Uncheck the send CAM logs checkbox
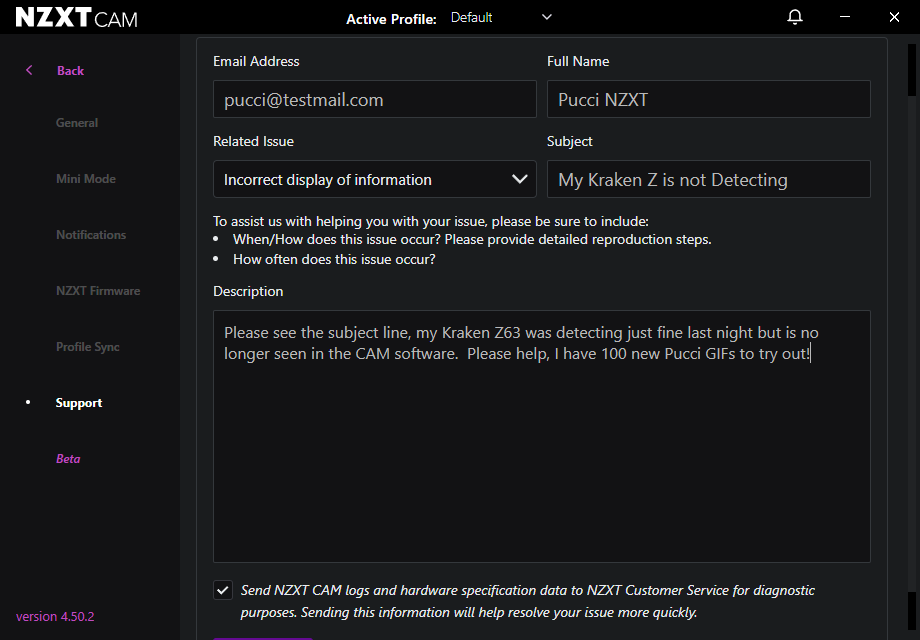The width and height of the screenshot is (920, 640). pyautogui.click(x=223, y=590)
